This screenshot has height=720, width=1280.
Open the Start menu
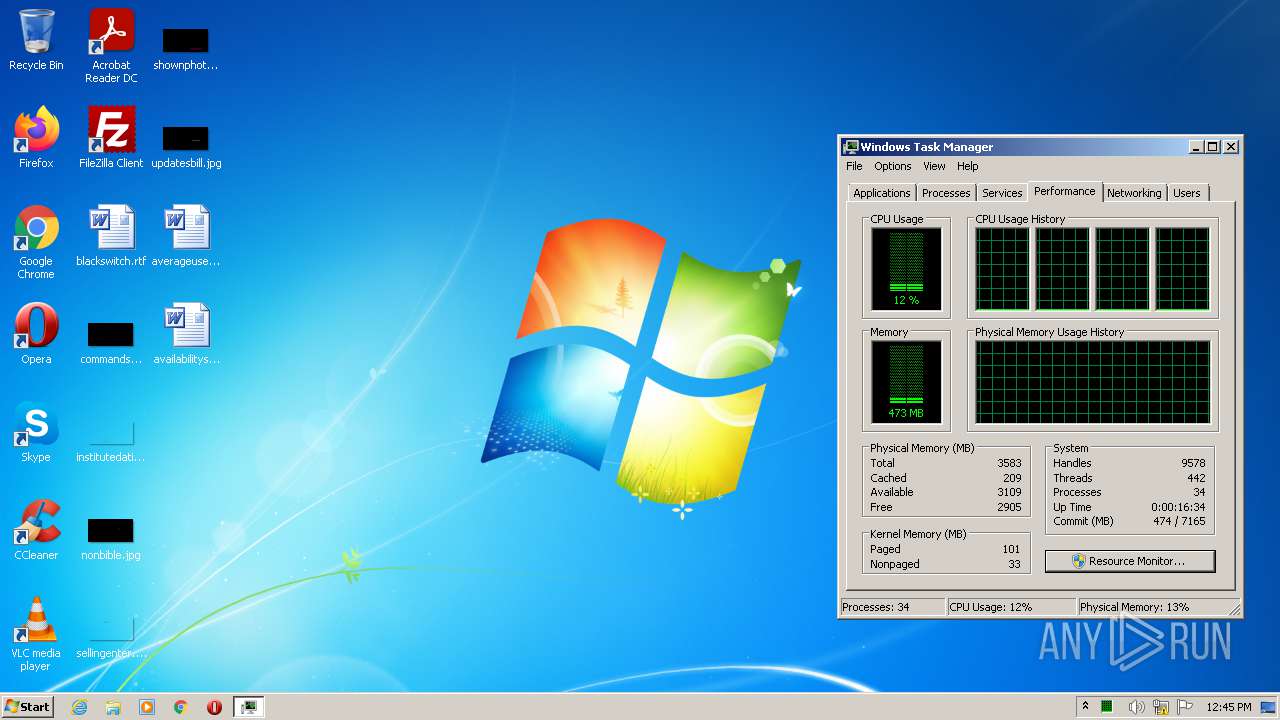coord(27,706)
